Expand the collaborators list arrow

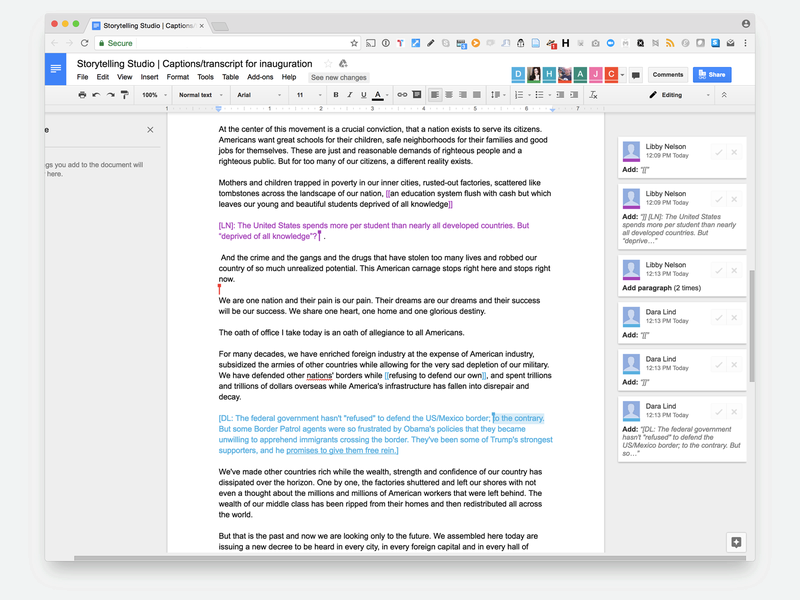point(622,75)
